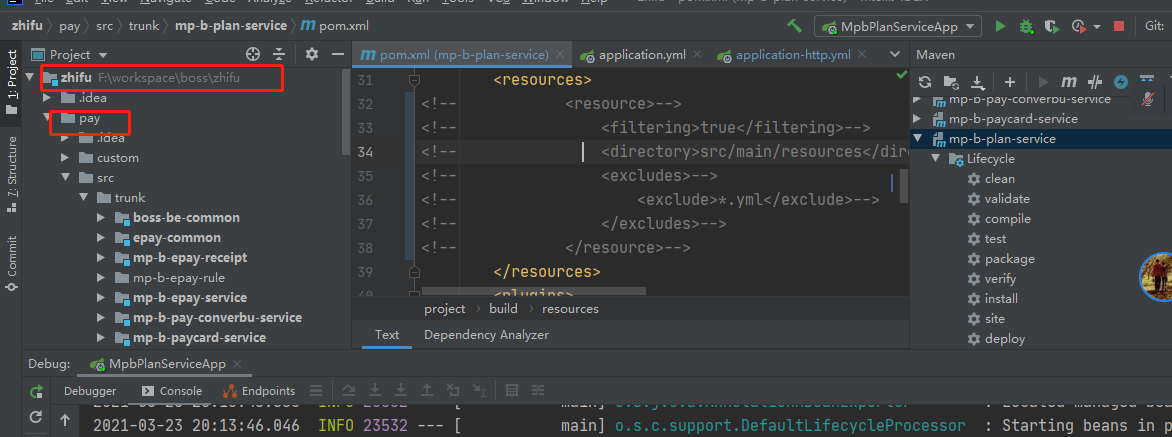Reload all Maven projects
The height and width of the screenshot is (437, 1172).
[925, 82]
